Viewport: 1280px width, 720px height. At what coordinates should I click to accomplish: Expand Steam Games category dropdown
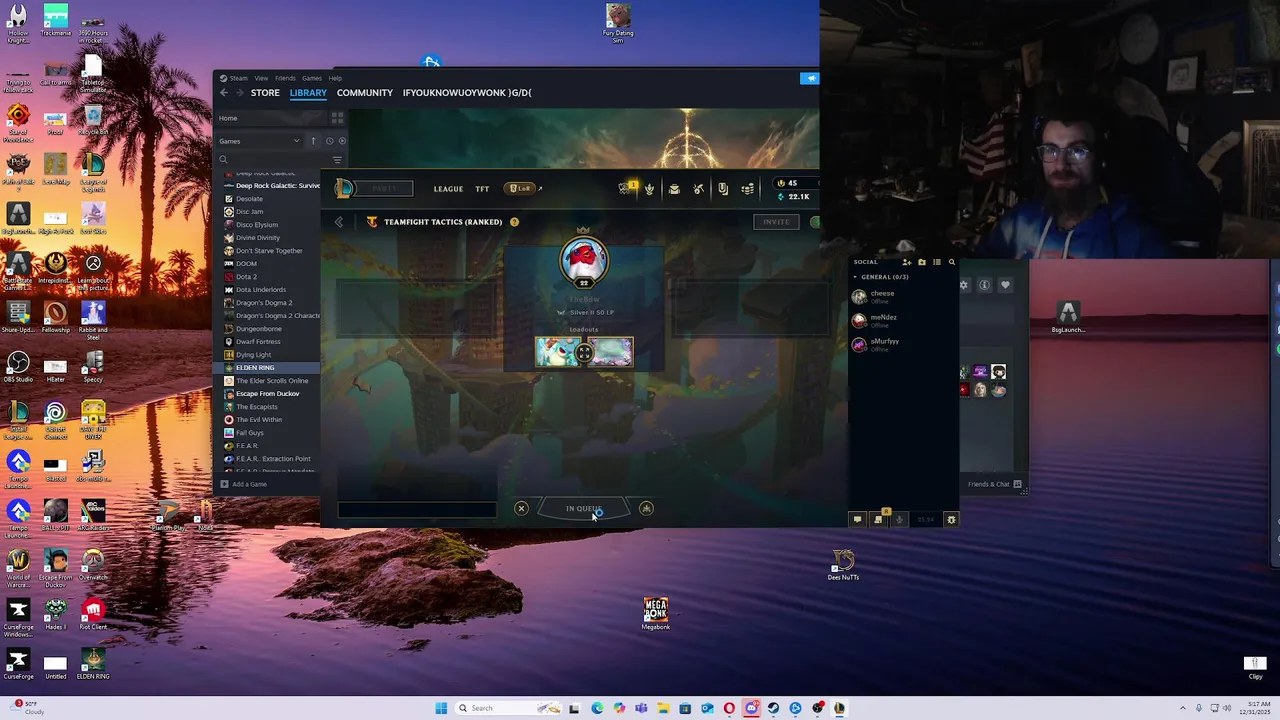296,141
